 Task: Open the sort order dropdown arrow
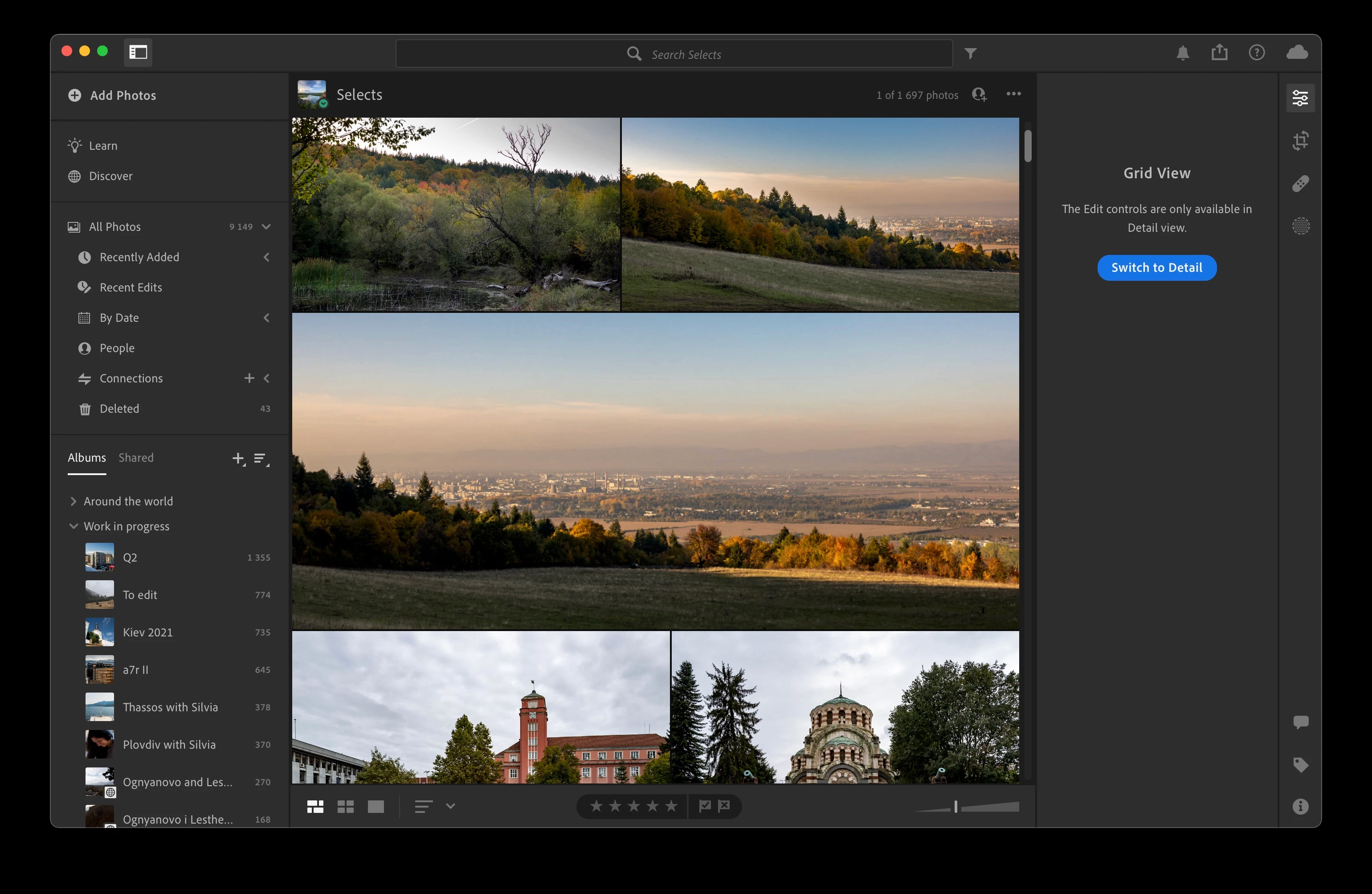tap(450, 806)
